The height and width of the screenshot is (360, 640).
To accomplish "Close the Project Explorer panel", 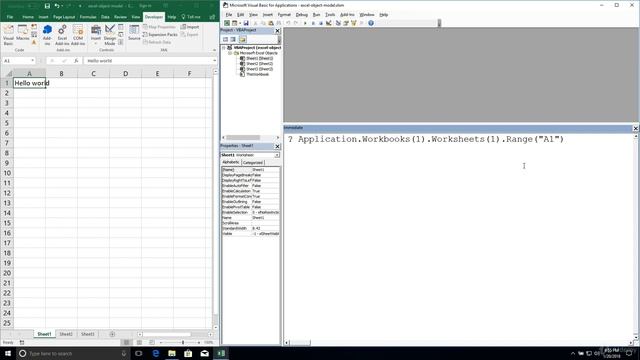I will (278, 31).
